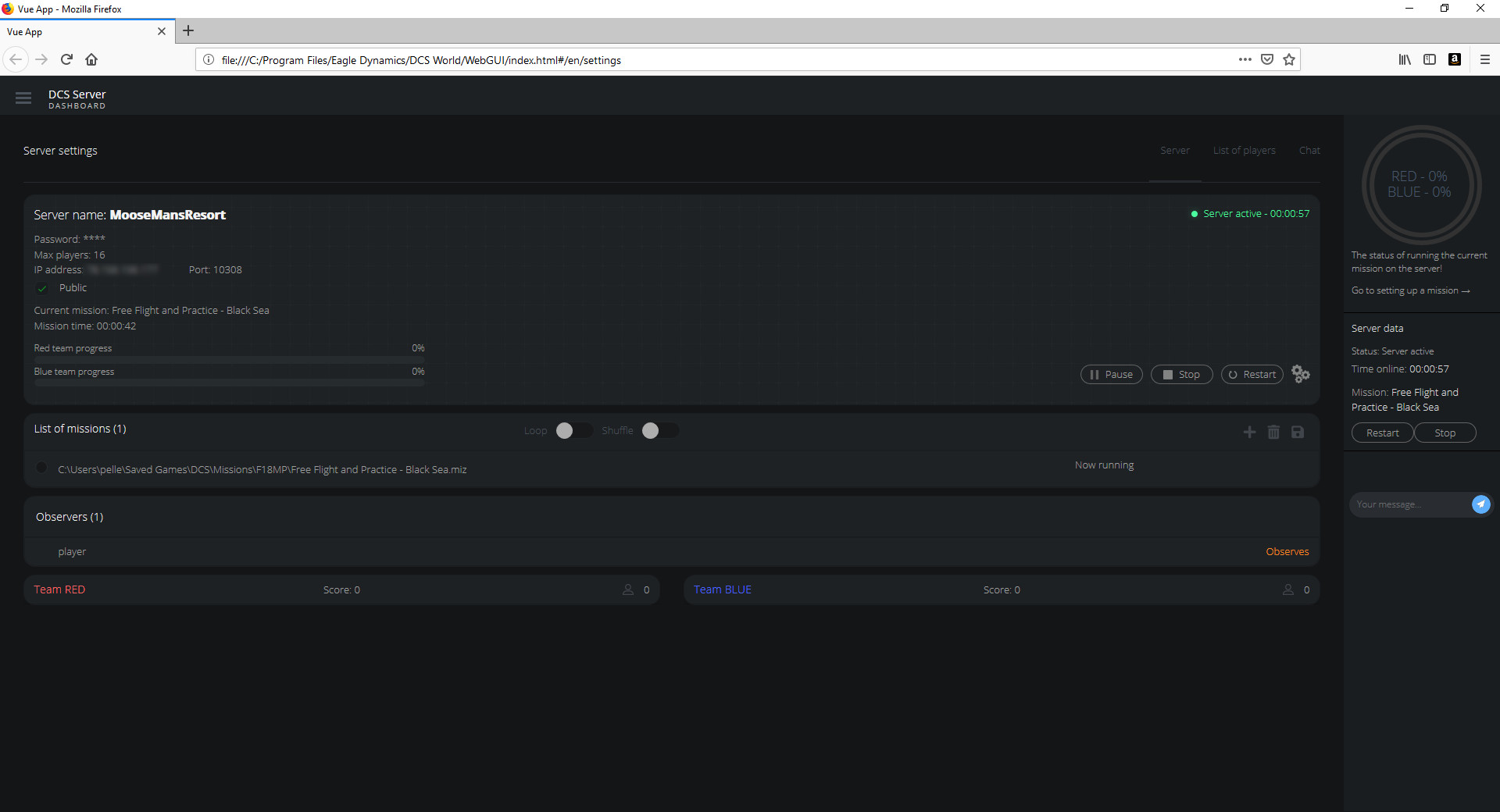This screenshot has width=1500, height=812.
Task: Click the server settings gears icon
Action: 1300,375
